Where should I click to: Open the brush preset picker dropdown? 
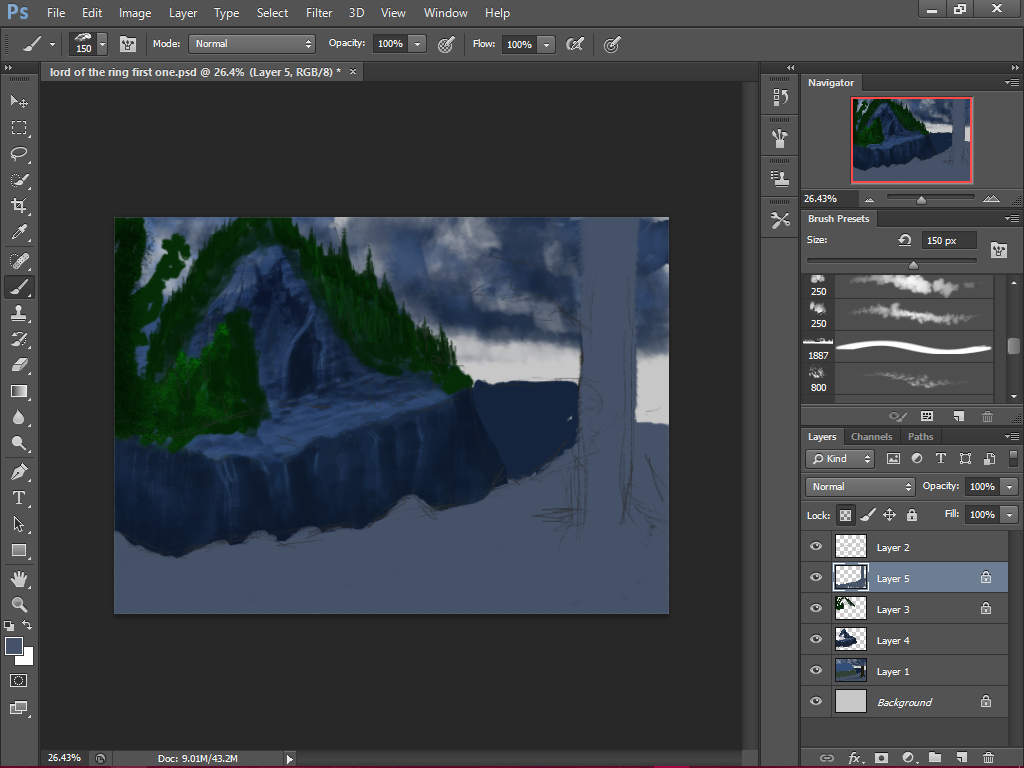[x=102, y=44]
